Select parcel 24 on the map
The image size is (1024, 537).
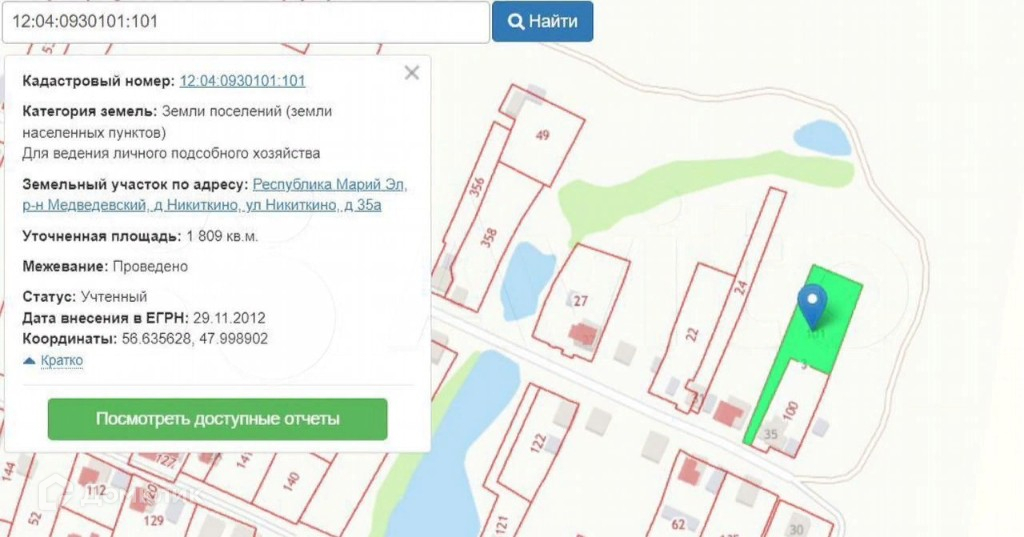click(741, 286)
